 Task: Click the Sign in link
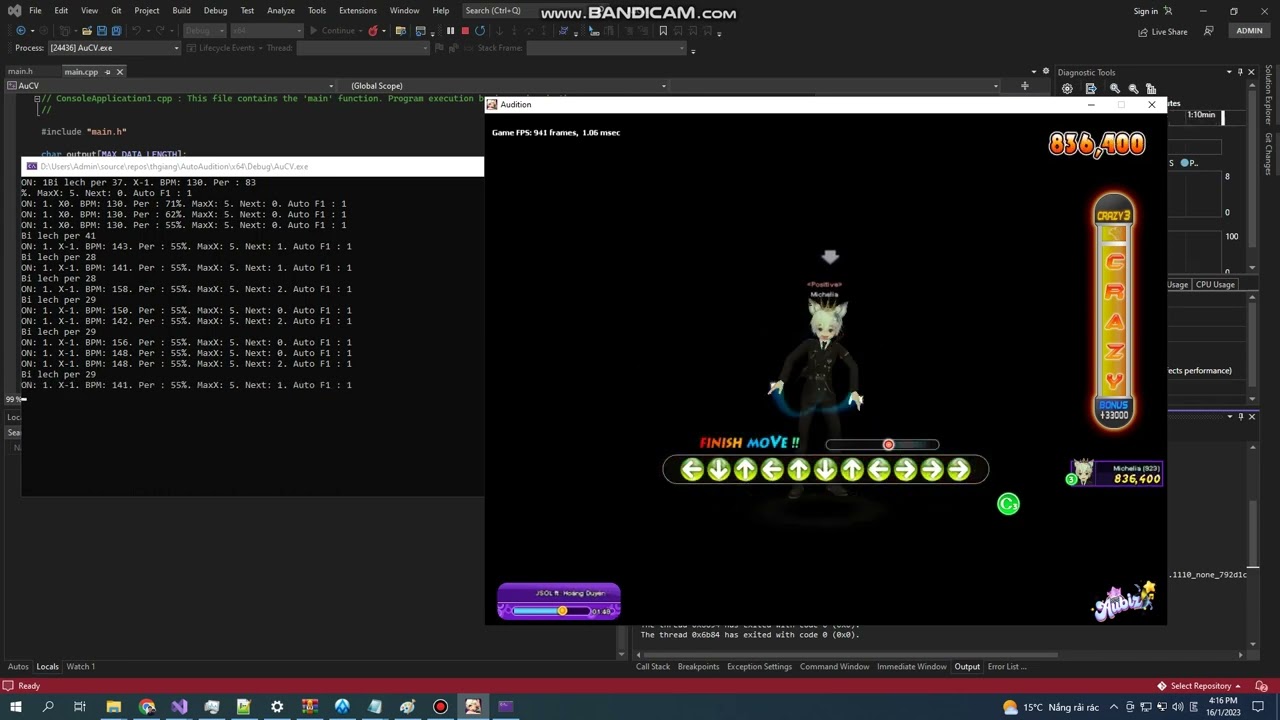[x=1146, y=11]
